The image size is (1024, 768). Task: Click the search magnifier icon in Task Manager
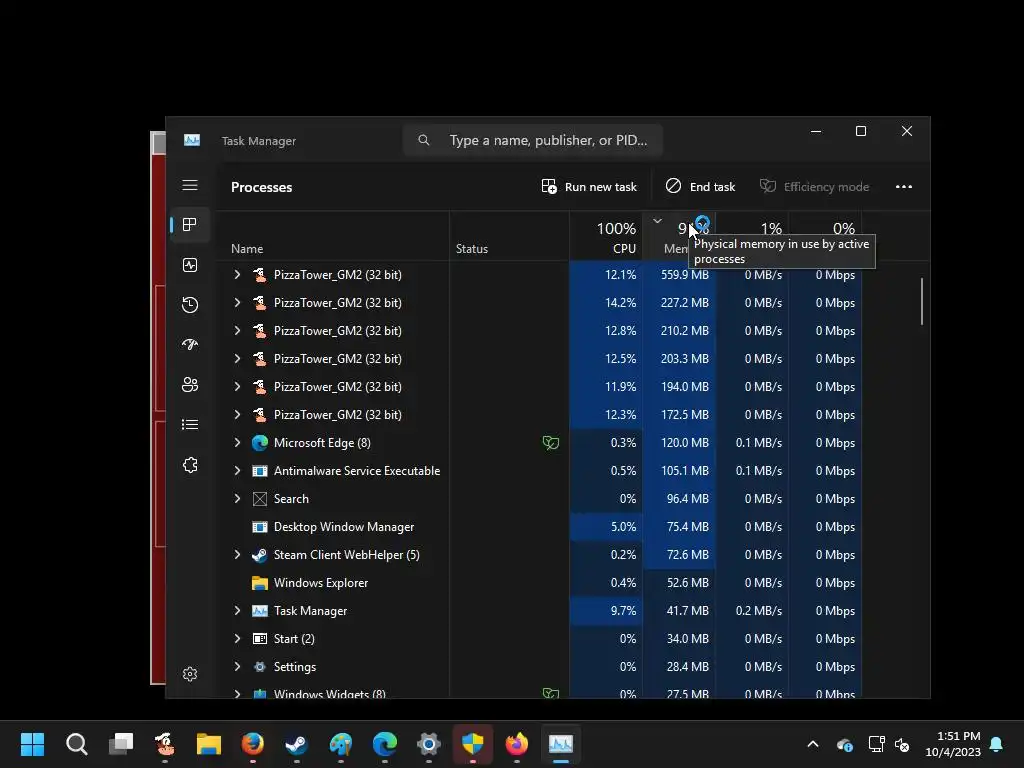424,140
